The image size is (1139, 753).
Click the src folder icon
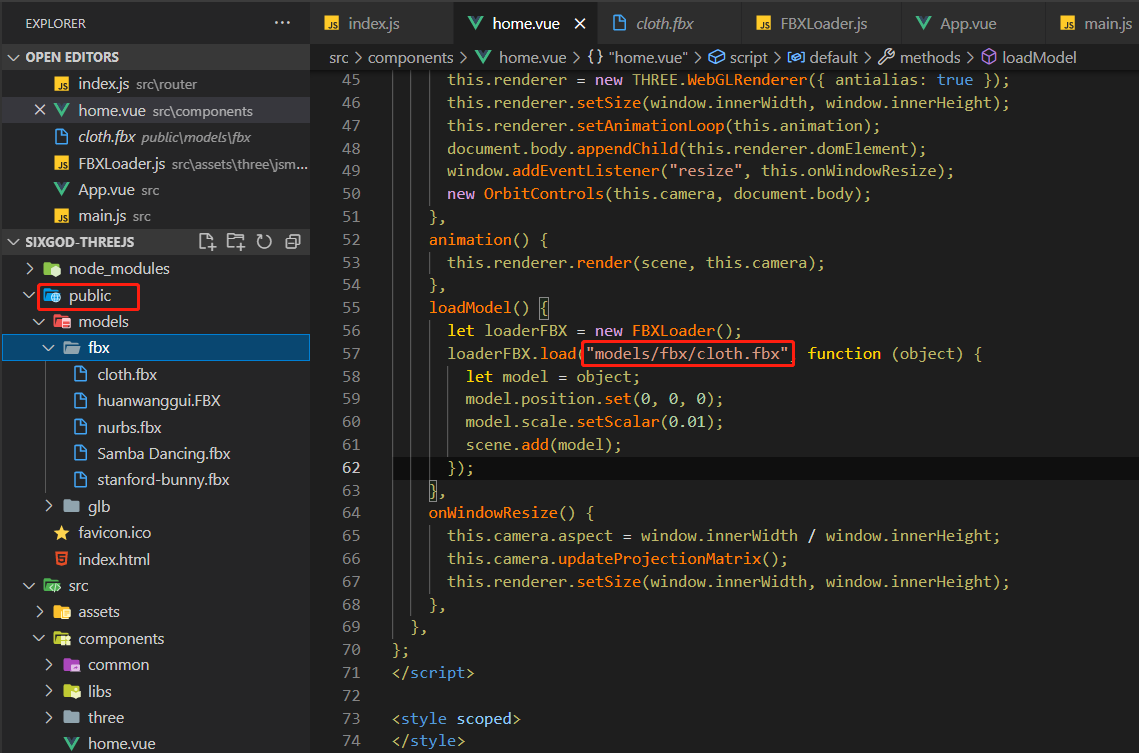point(52,585)
